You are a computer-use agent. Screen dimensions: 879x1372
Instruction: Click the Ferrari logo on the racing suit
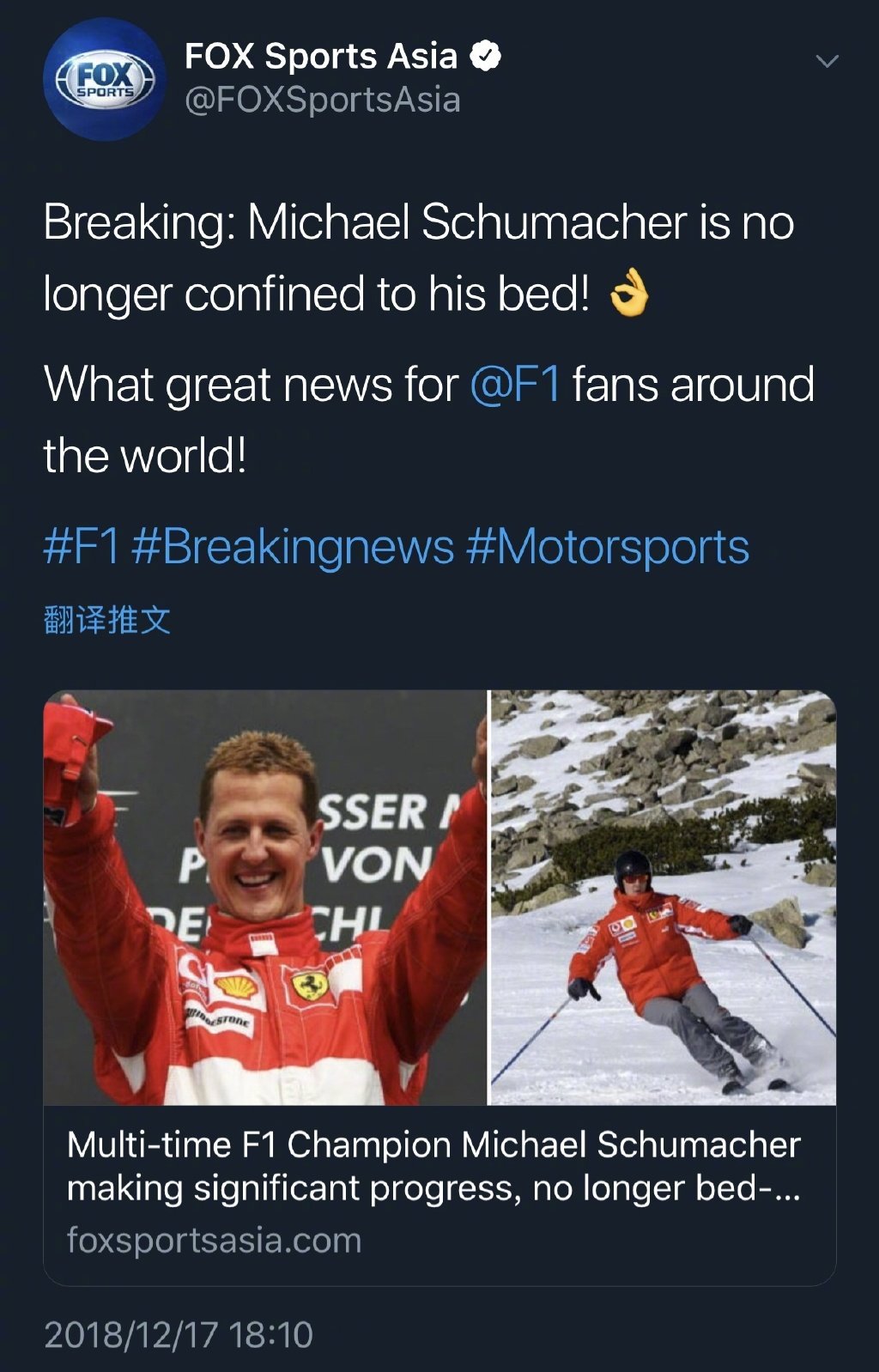coord(310,985)
